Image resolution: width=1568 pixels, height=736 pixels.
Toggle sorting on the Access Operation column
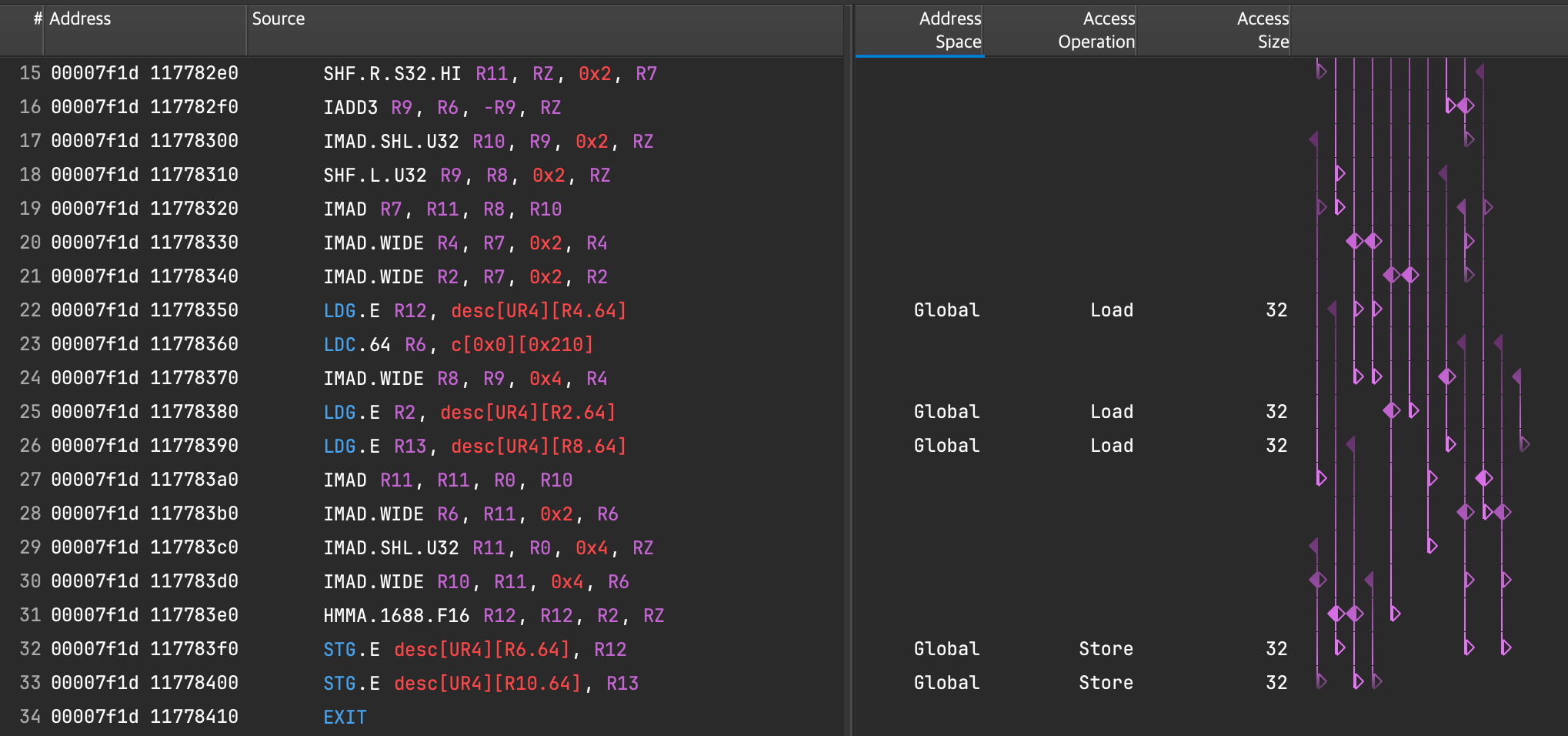(x=1096, y=30)
